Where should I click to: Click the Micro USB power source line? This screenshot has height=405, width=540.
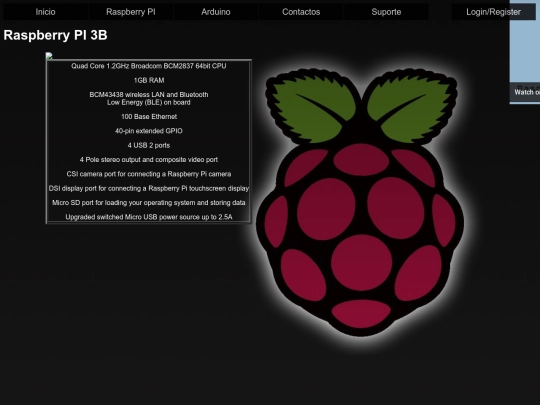pos(149,217)
